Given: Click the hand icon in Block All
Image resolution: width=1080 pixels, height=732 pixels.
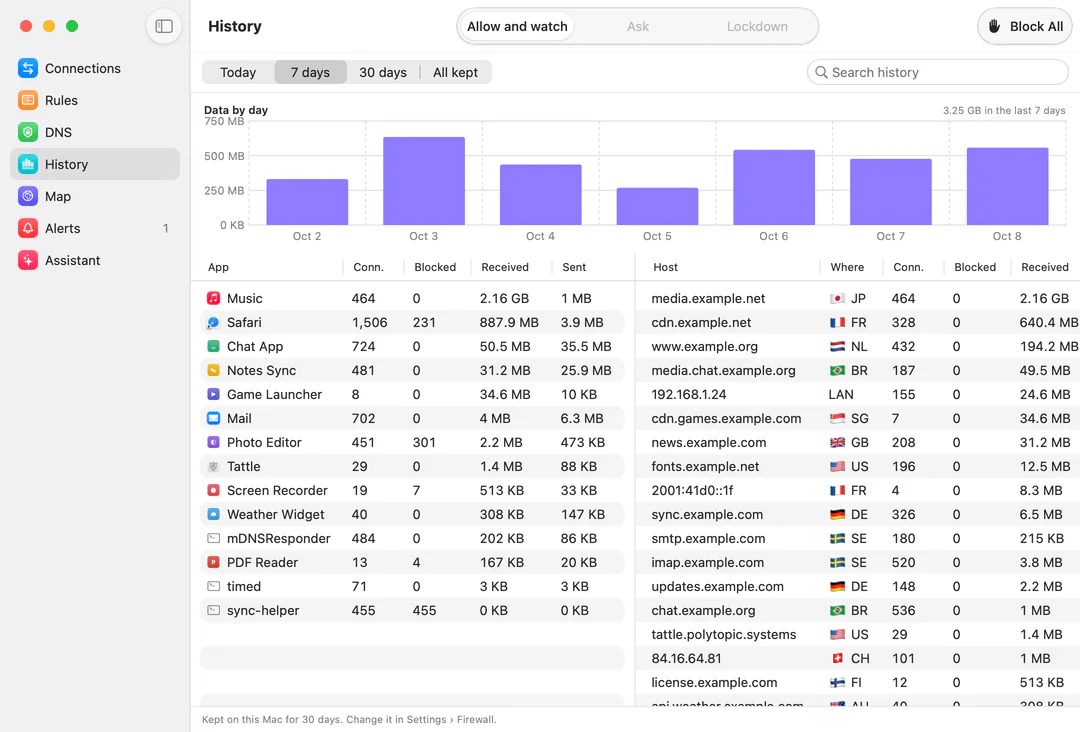Looking at the screenshot, I should [x=994, y=26].
